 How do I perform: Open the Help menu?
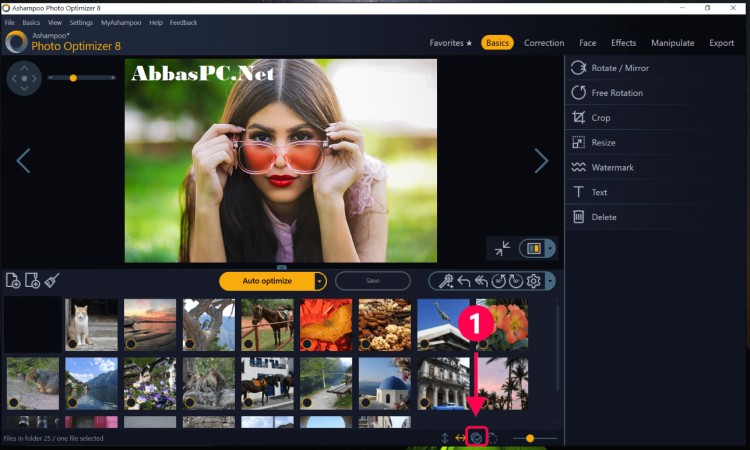click(x=156, y=22)
